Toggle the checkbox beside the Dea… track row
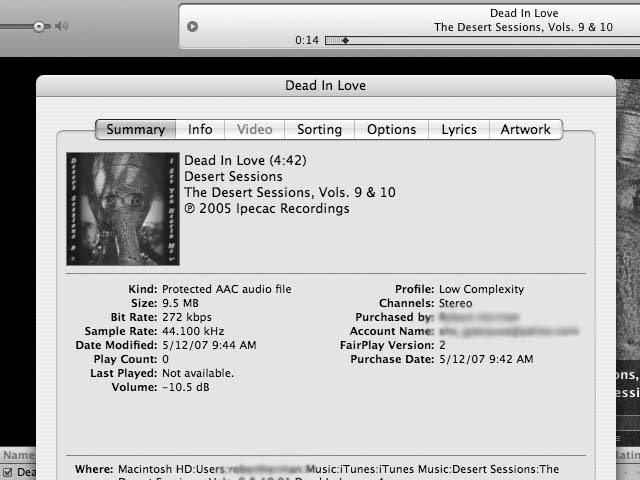Viewport: 640px width, 480px height. [x=7, y=473]
